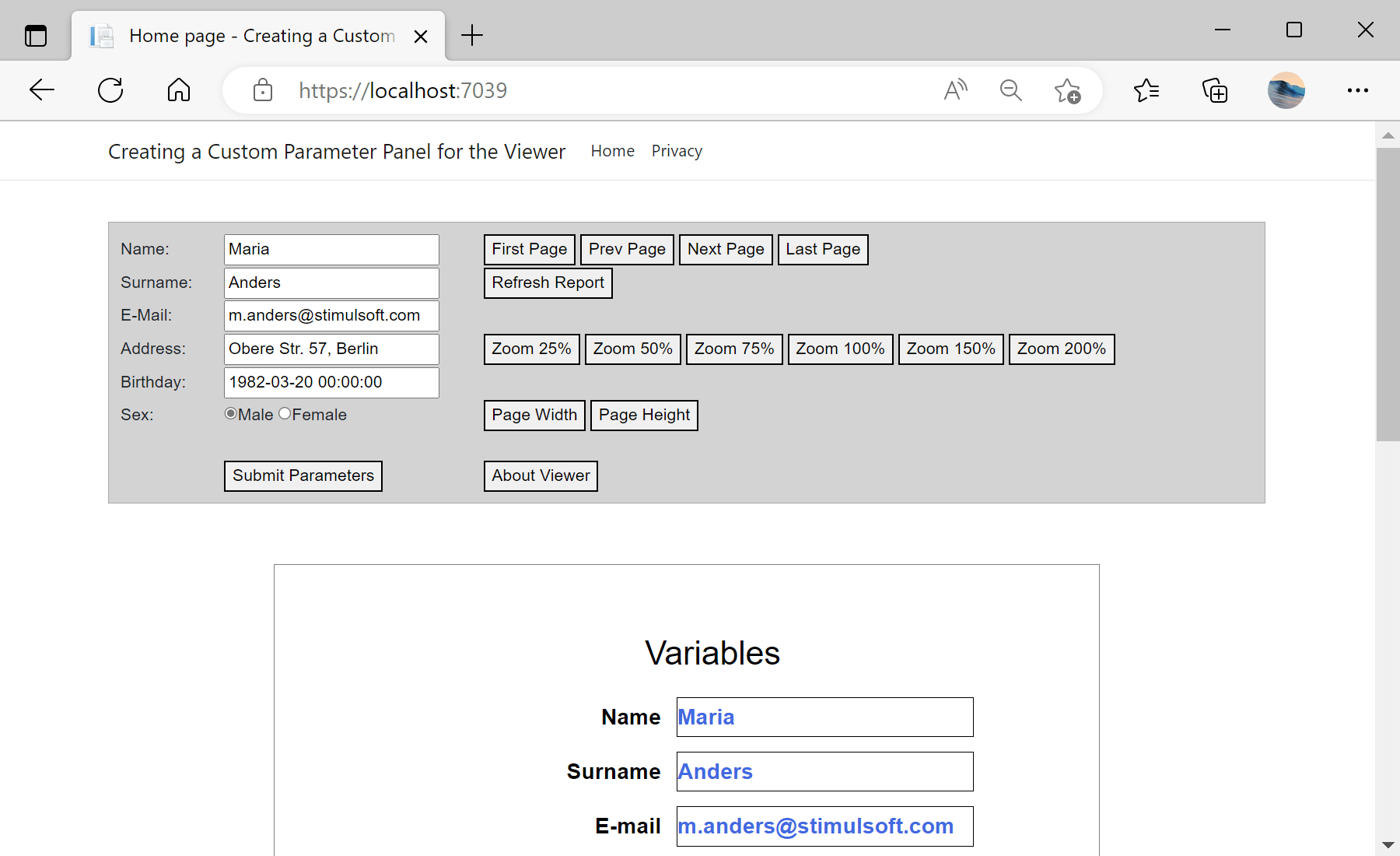Click the profile avatar icon

(x=1286, y=90)
